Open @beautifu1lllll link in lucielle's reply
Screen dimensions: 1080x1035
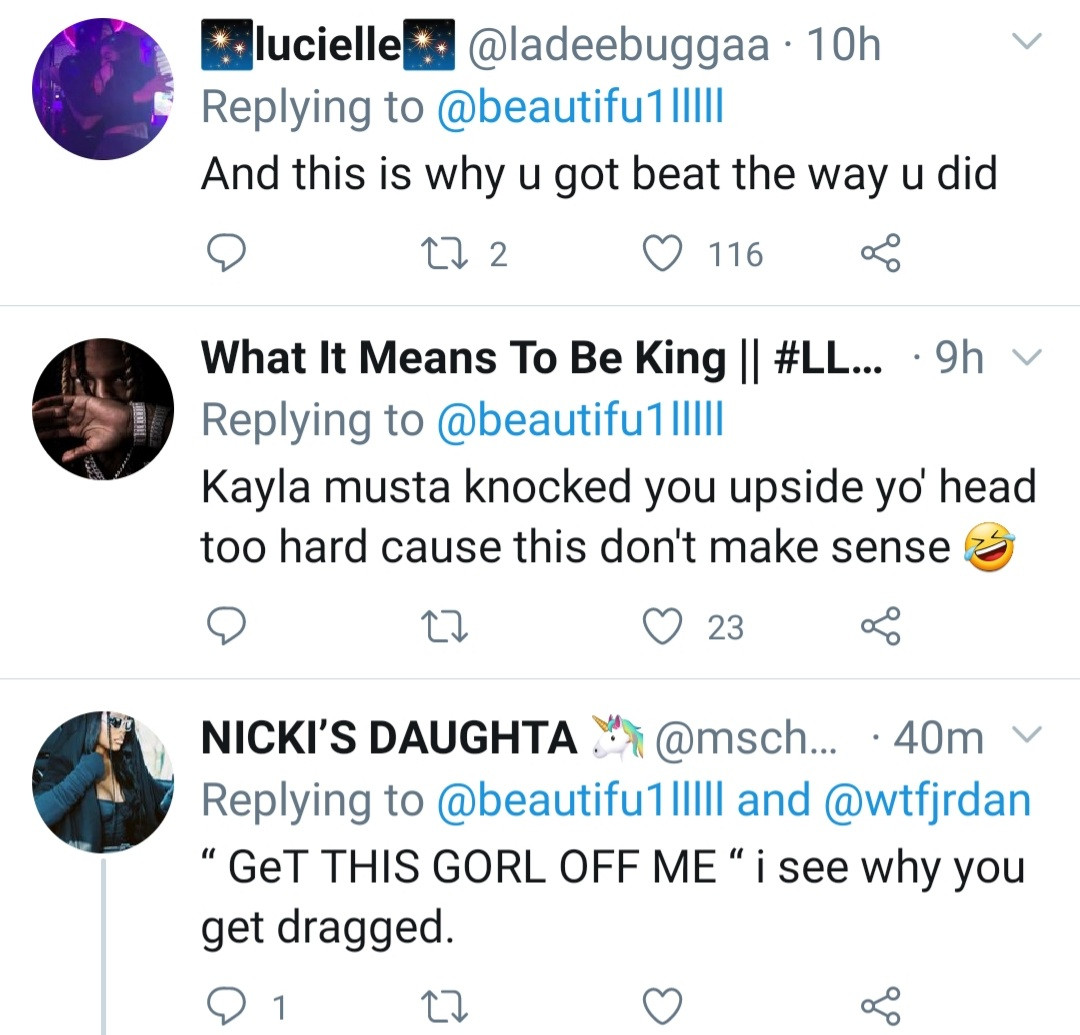tap(580, 107)
